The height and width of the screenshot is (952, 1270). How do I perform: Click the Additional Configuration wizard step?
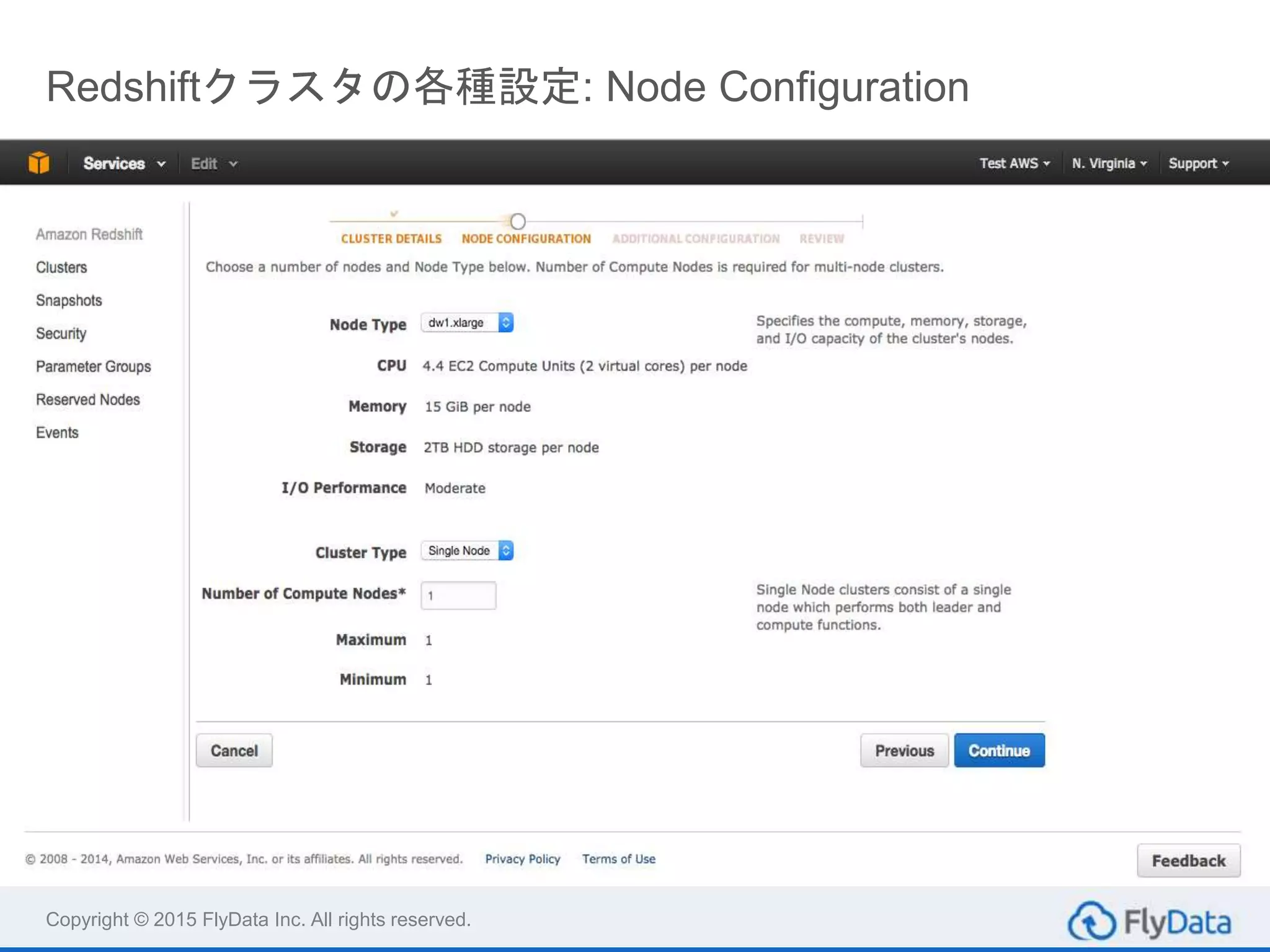696,239
